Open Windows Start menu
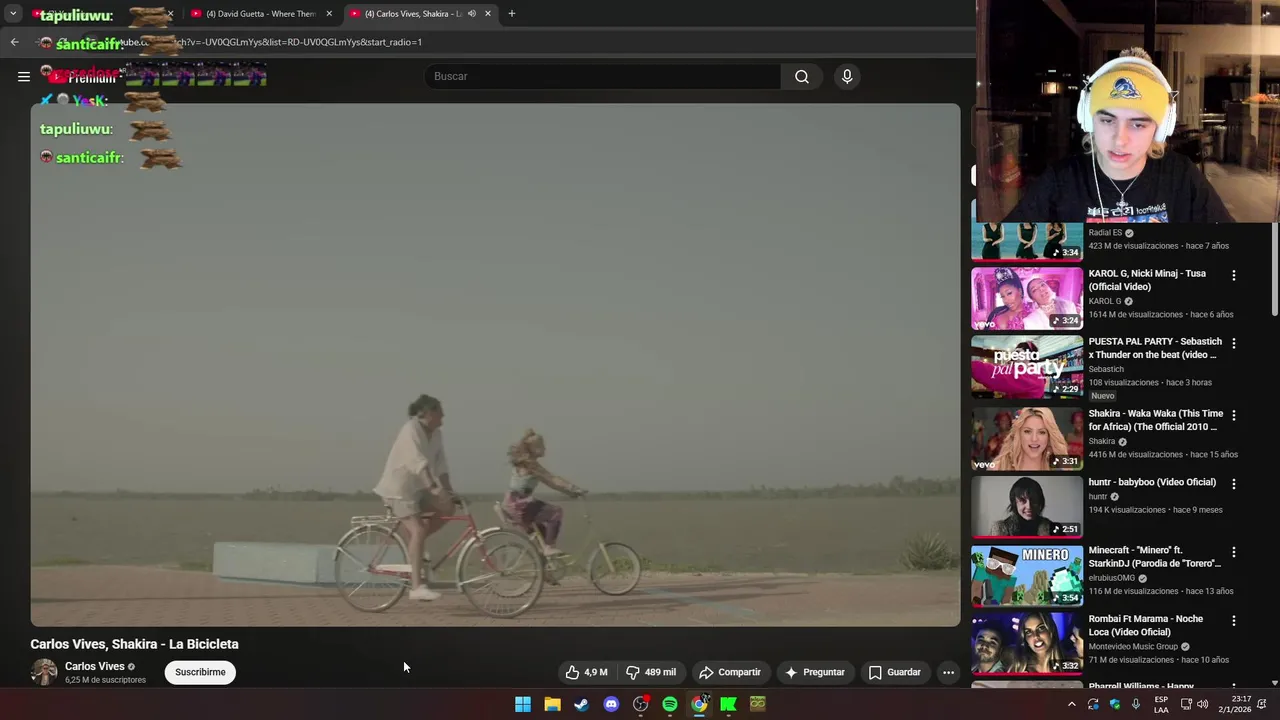1280x720 pixels. pyautogui.click(x=523, y=704)
